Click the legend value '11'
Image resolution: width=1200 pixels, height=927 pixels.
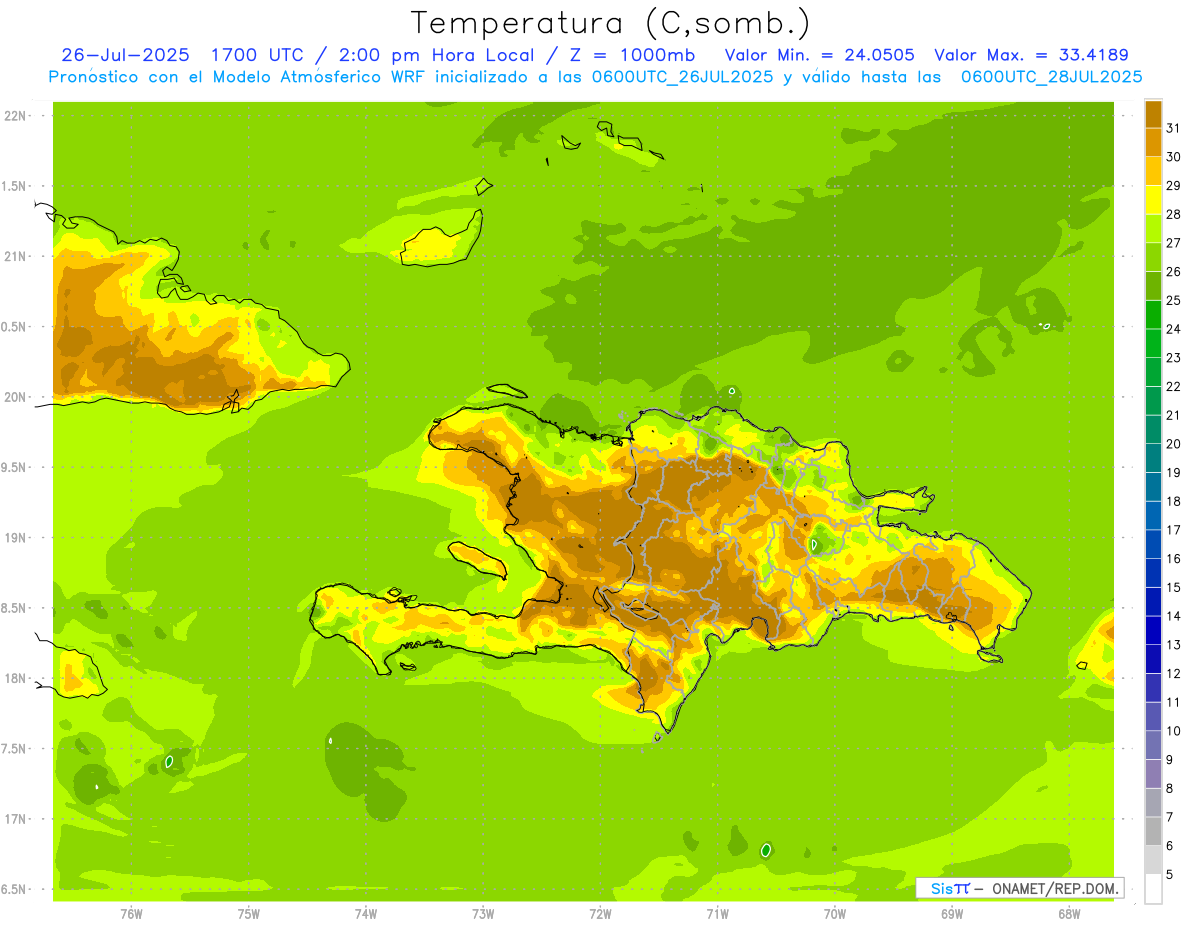tap(1174, 702)
